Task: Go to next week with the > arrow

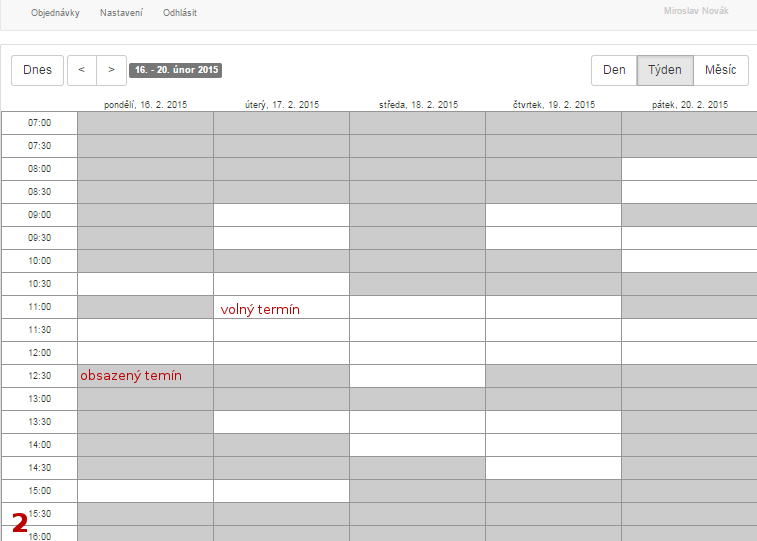Action: [x=112, y=70]
